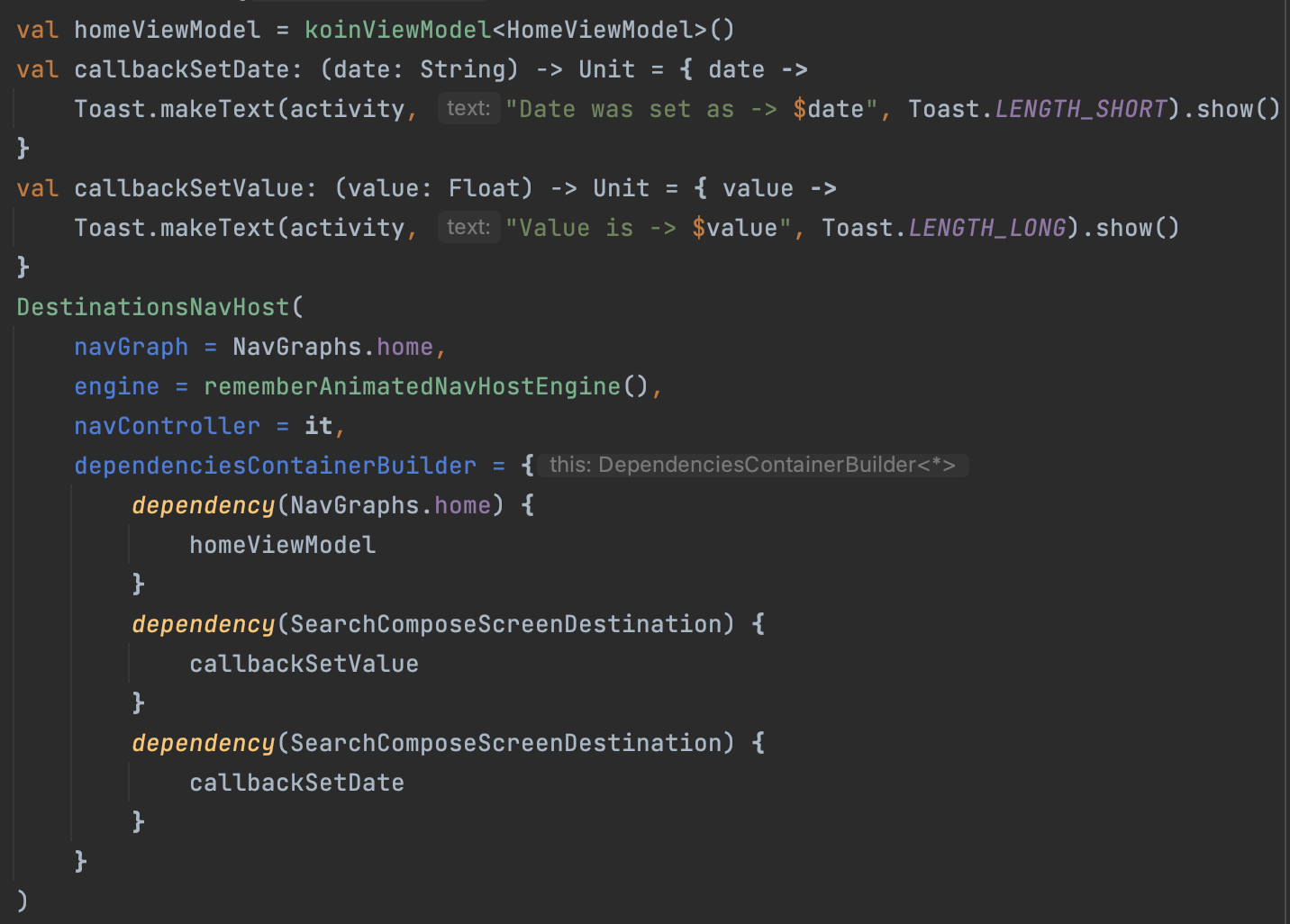Select the Float type in value parameter
1290x924 pixels.
tap(484, 187)
